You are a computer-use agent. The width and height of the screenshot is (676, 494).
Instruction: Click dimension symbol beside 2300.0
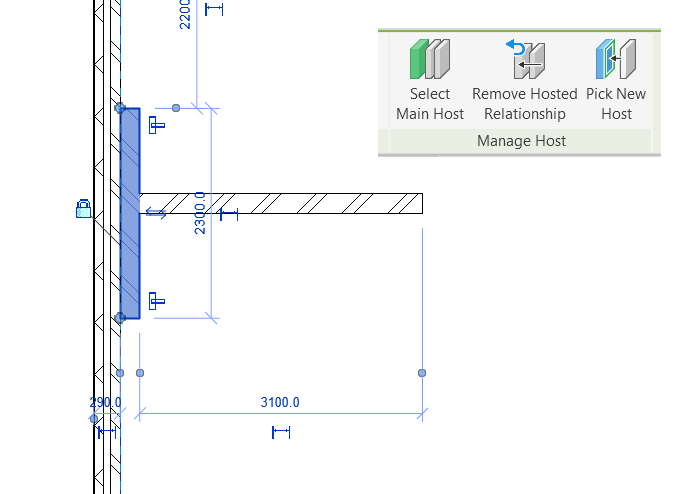coord(229,214)
